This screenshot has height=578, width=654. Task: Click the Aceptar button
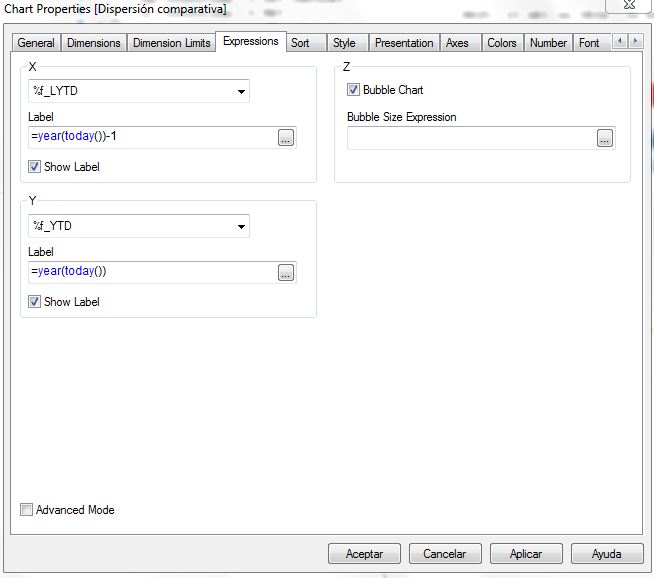click(364, 554)
